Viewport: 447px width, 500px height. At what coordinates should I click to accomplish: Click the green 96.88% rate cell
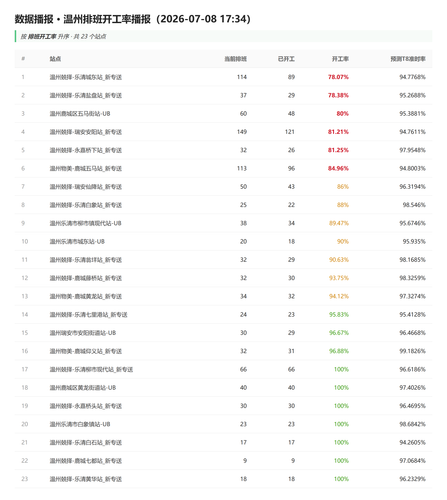(x=339, y=351)
